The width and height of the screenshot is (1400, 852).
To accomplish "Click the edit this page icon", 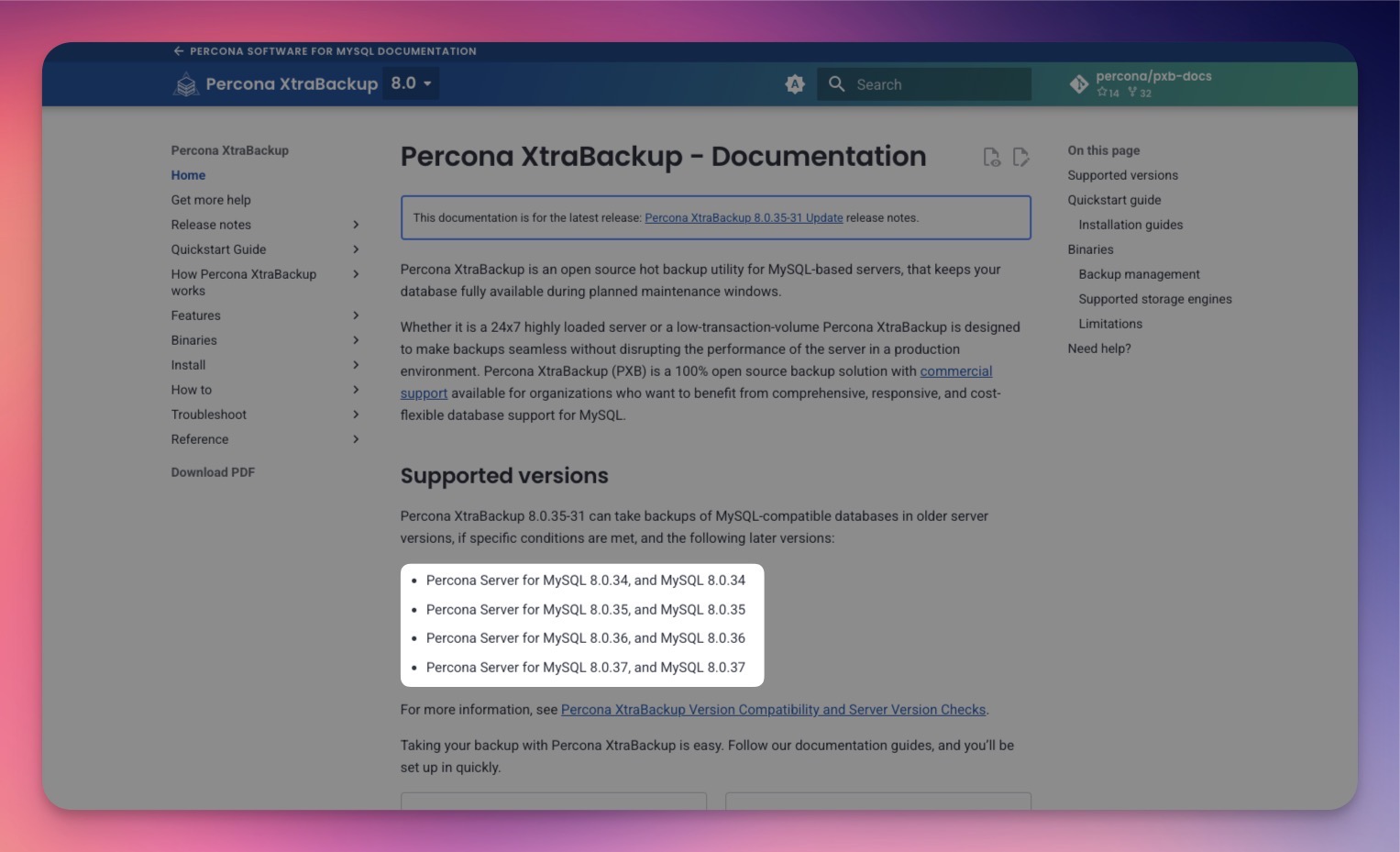I will tap(1020, 158).
